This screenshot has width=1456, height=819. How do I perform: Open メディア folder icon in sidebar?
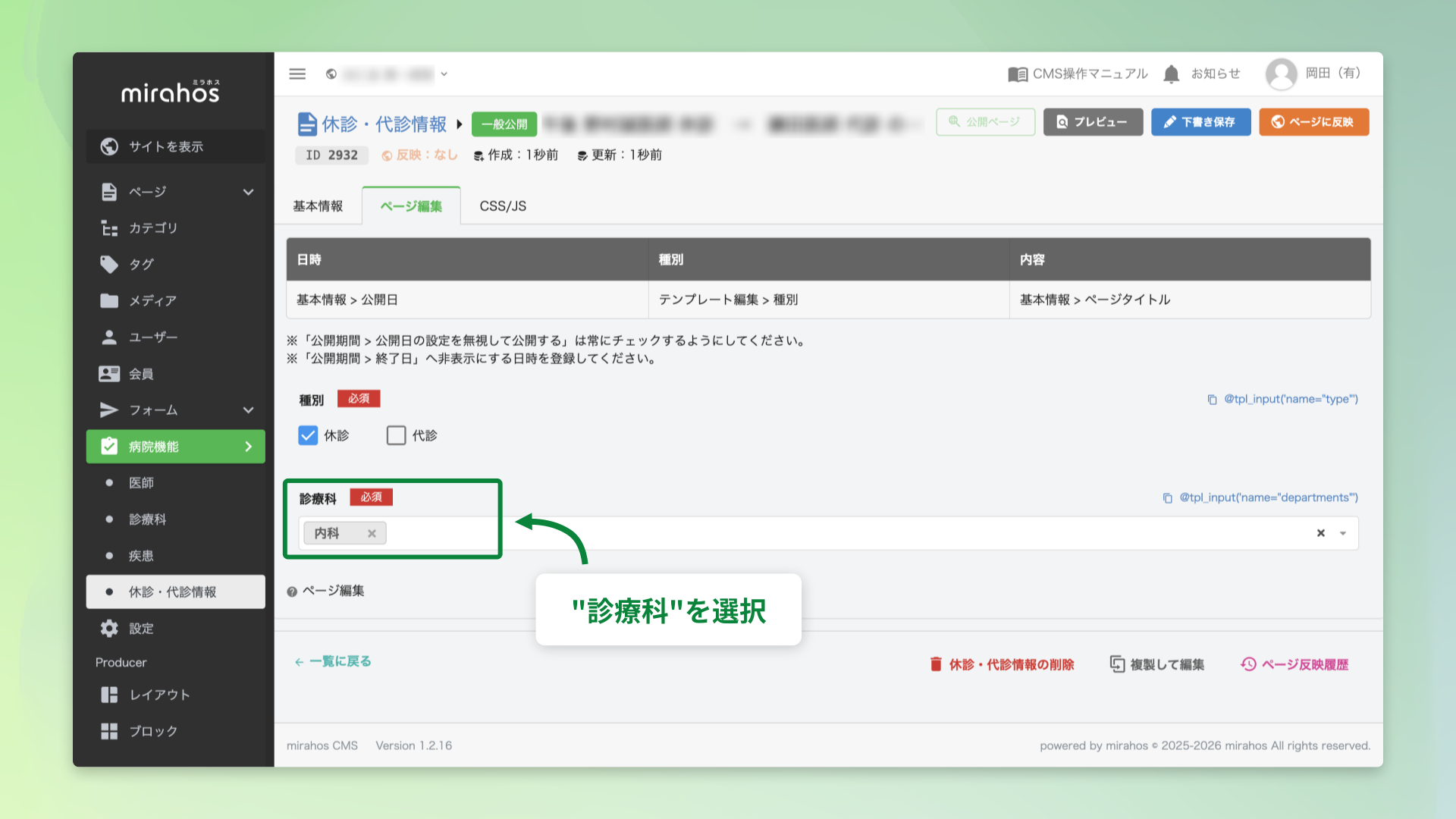109,301
